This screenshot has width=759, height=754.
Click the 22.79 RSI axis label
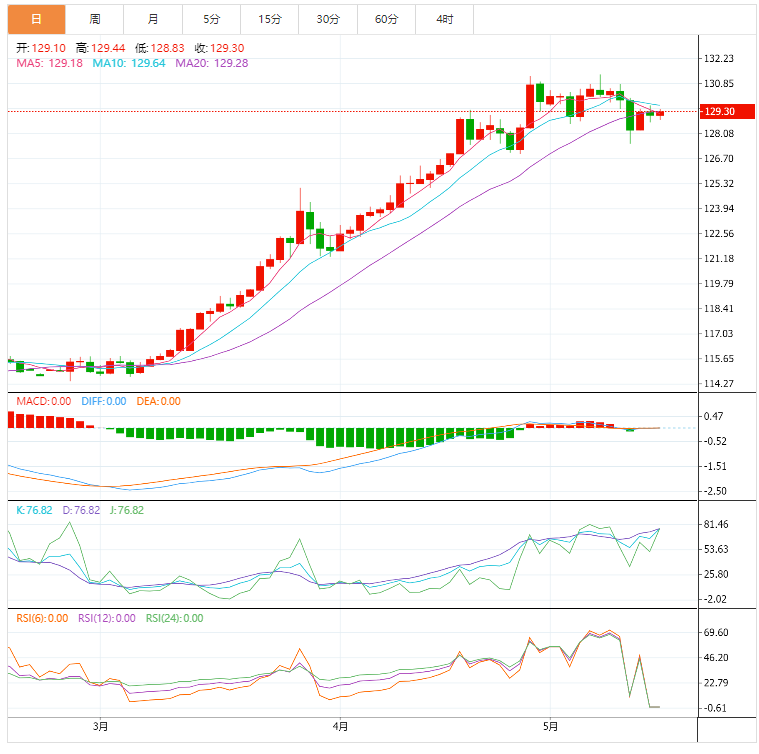click(716, 683)
